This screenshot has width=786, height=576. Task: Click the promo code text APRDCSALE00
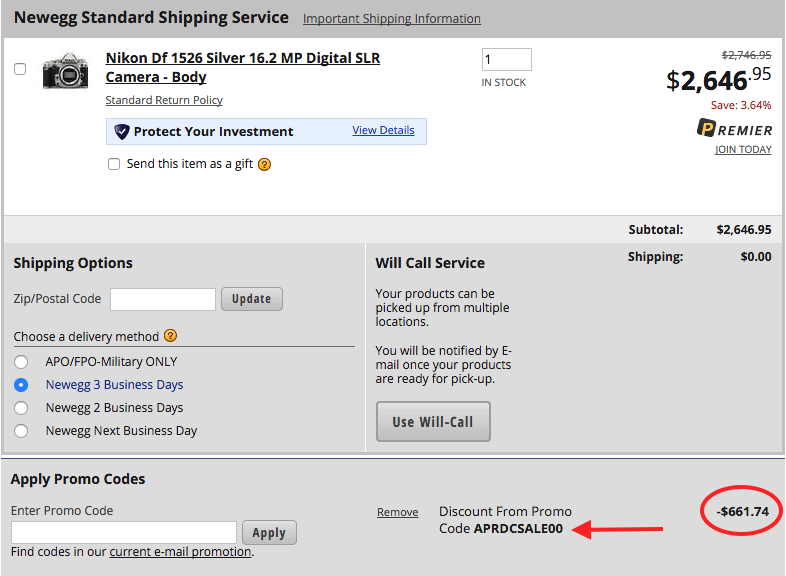(518, 528)
